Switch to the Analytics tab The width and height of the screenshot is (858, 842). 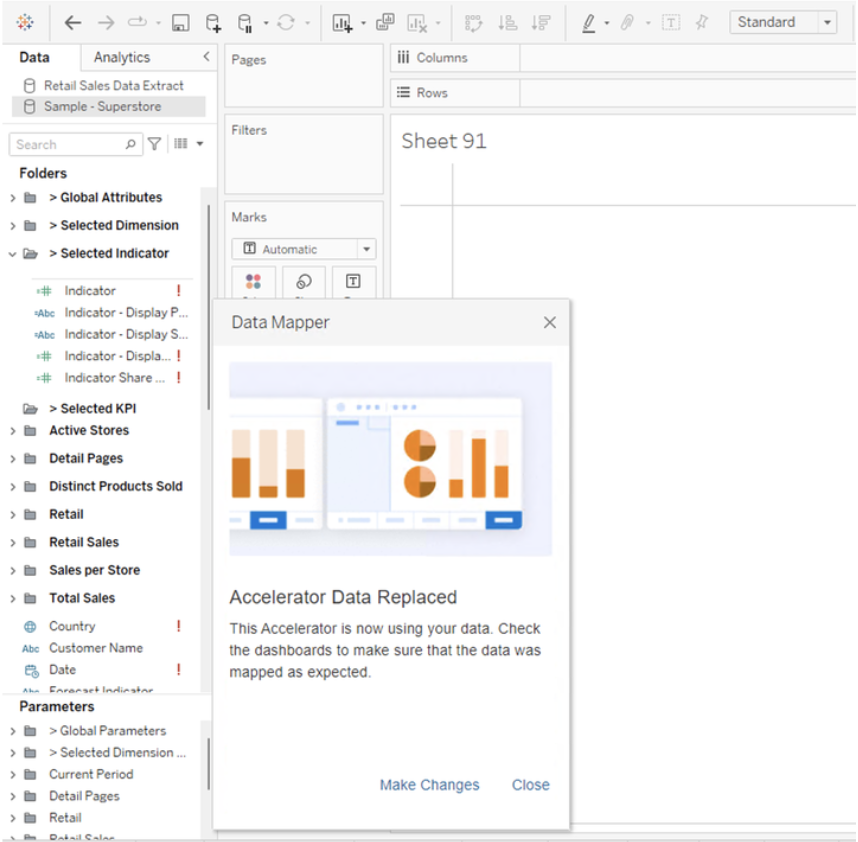pyautogui.click(x=121, y=57)
